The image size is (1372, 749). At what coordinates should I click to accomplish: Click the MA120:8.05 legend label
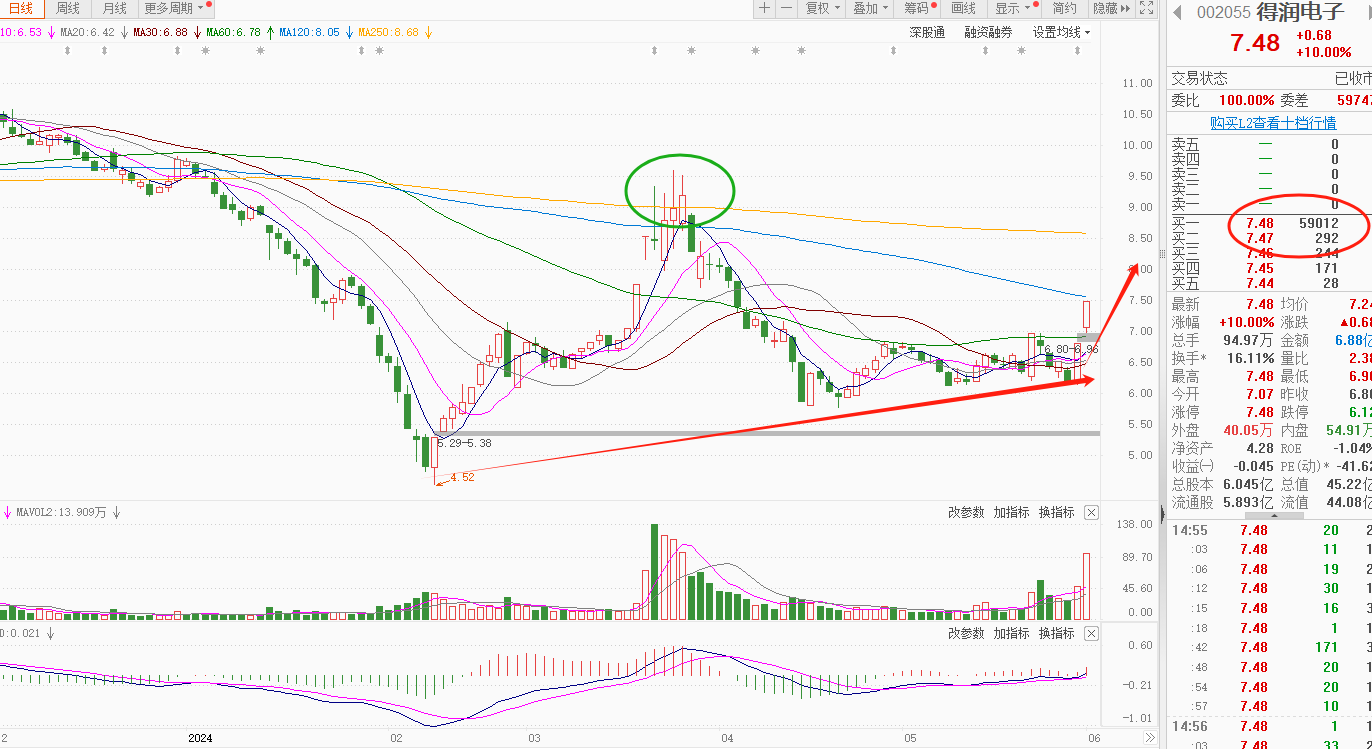click(x=310, y=32)
